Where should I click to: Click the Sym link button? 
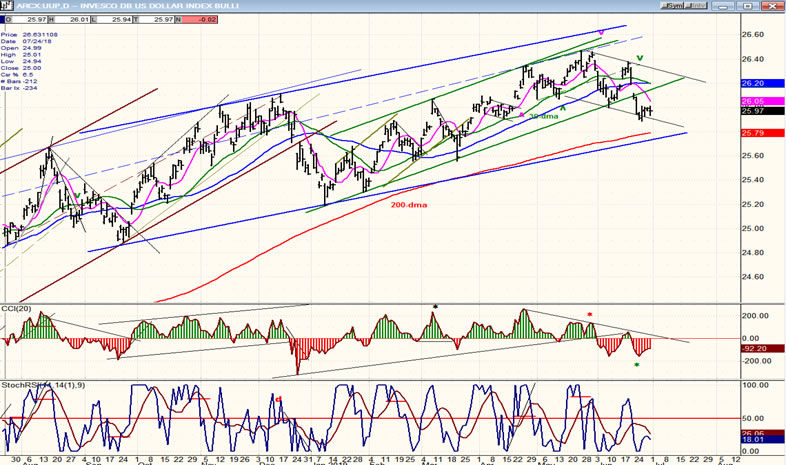point(678,6)
